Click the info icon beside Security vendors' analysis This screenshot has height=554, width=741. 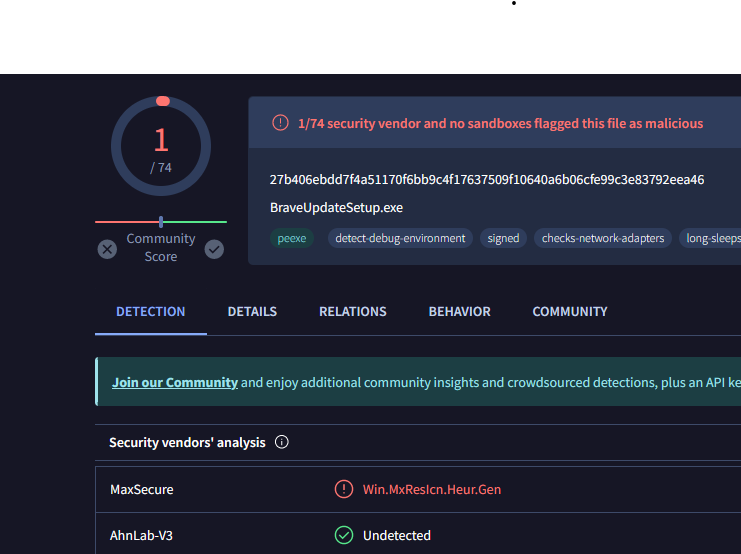pyautogui.click(x=282, y=442)
